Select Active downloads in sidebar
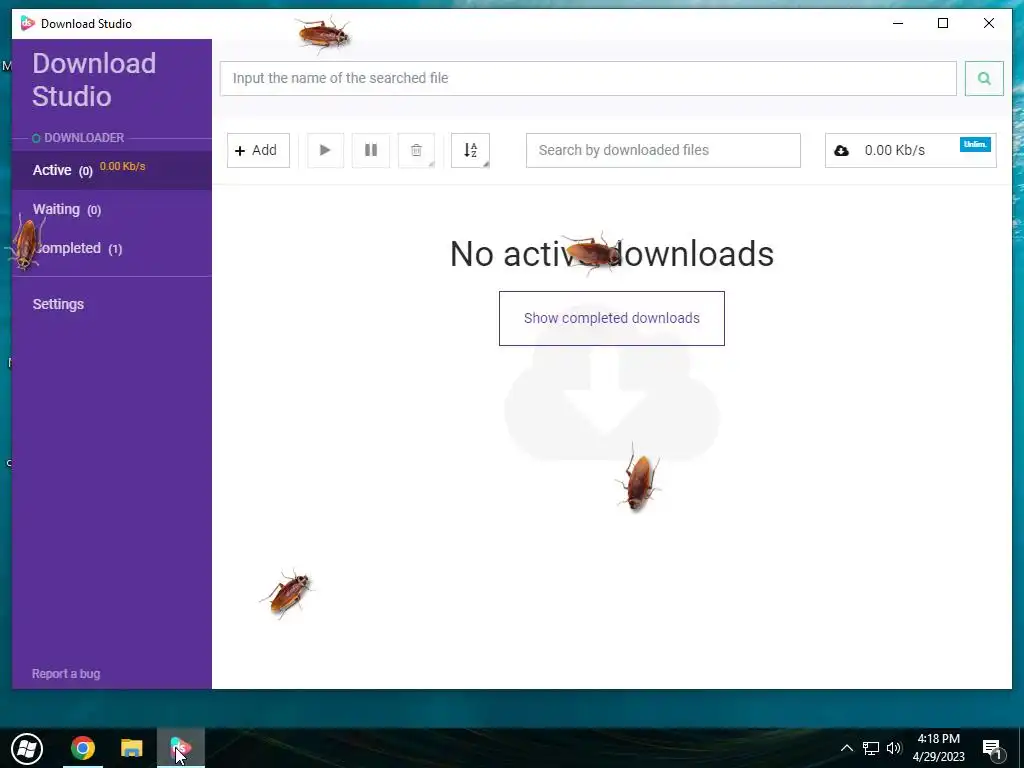Viewport: 1024px width, 768px height. pos(112,170)
